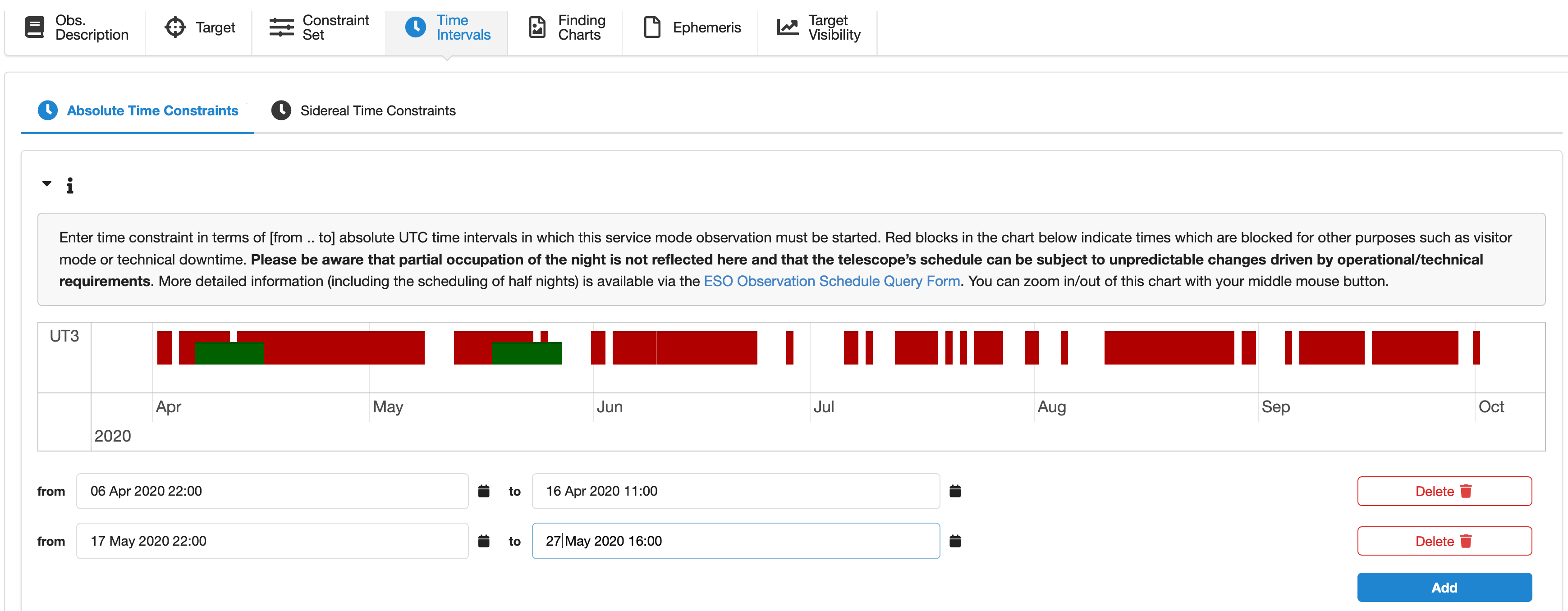The image size is (1568, 611).
Task: Open calendar picker for 17 May from-date
Action: [x=483, y=541]
